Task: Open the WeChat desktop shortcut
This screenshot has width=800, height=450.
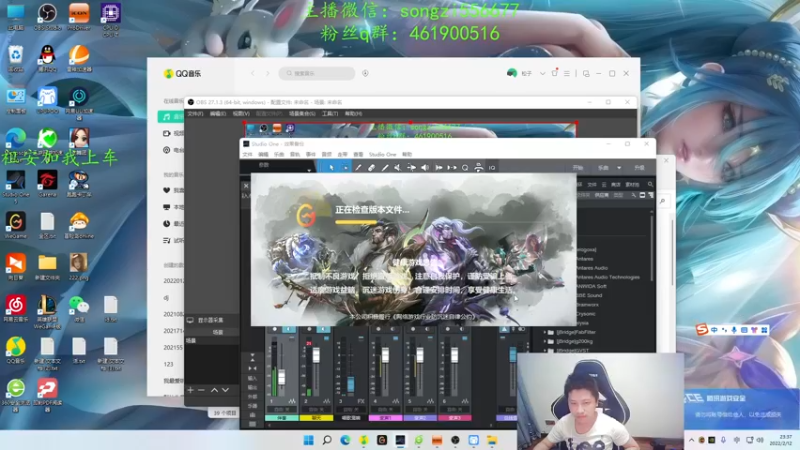Action: coord(79,309)
